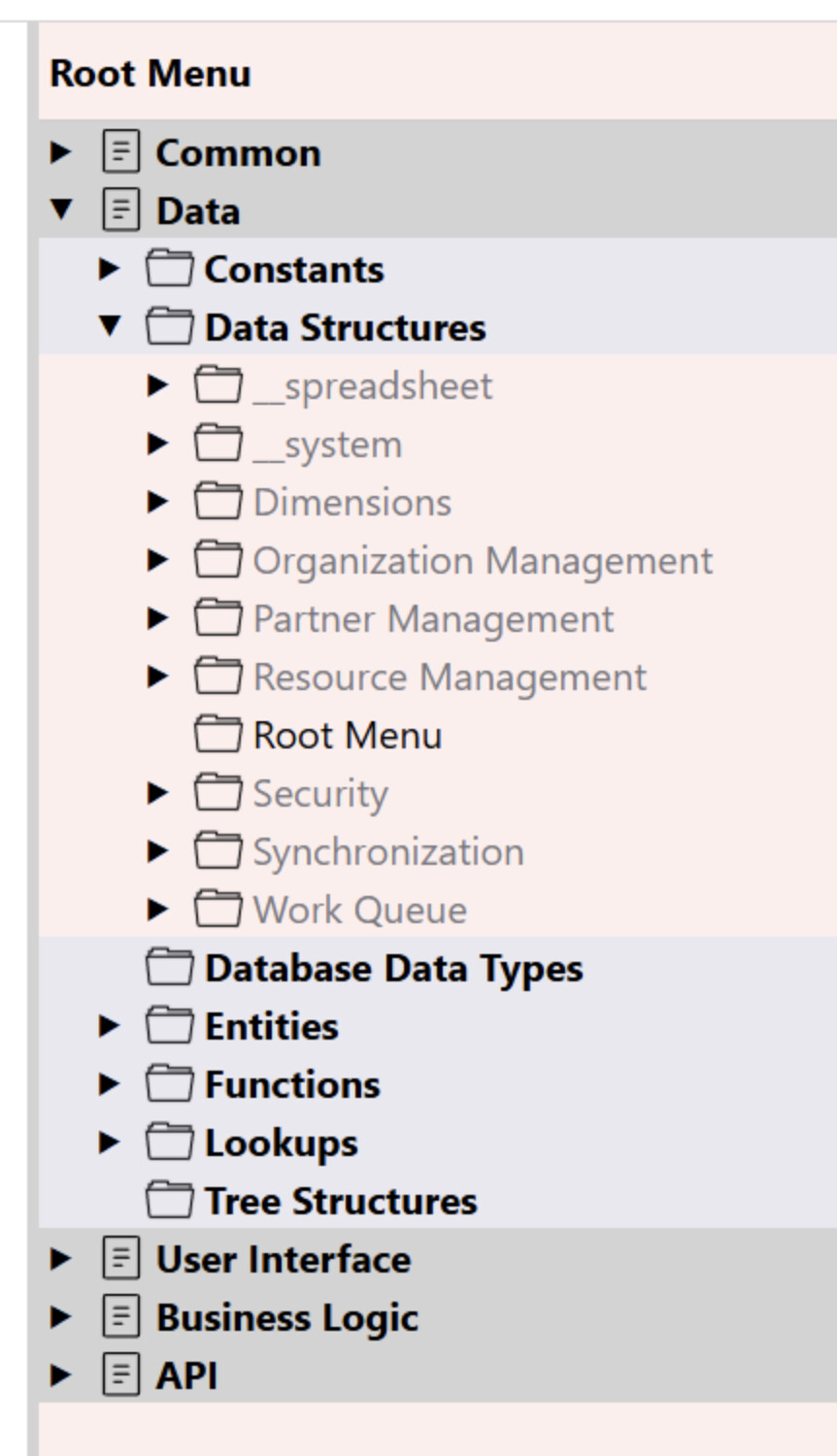Select the Organization Management item
The width and height of the screenshot is (837, 1456).
(x=483, y=560)
